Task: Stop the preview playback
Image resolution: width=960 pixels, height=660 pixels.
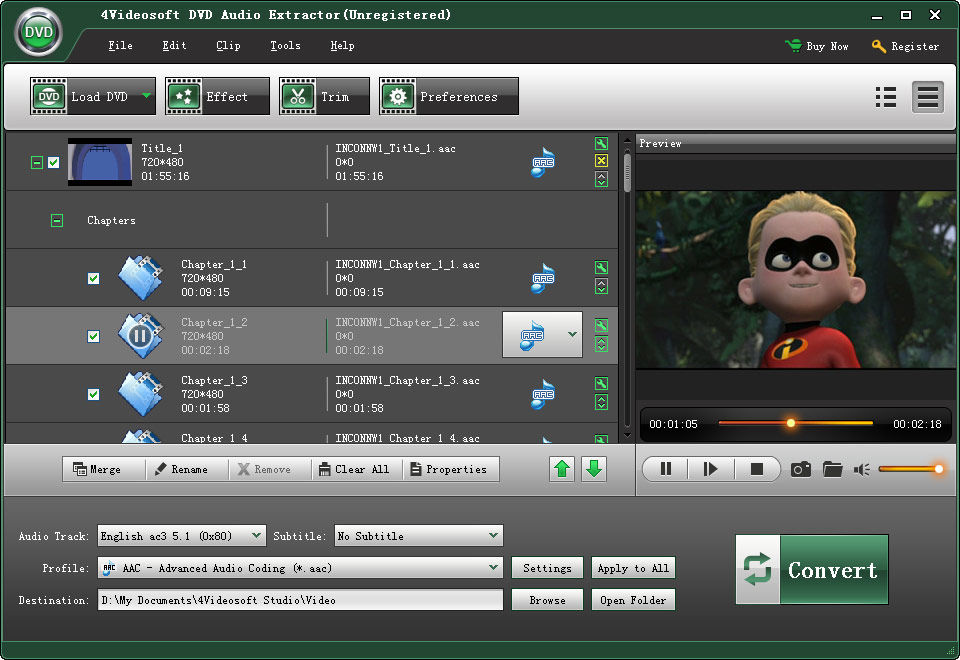Action: click(x=757, y=469)
